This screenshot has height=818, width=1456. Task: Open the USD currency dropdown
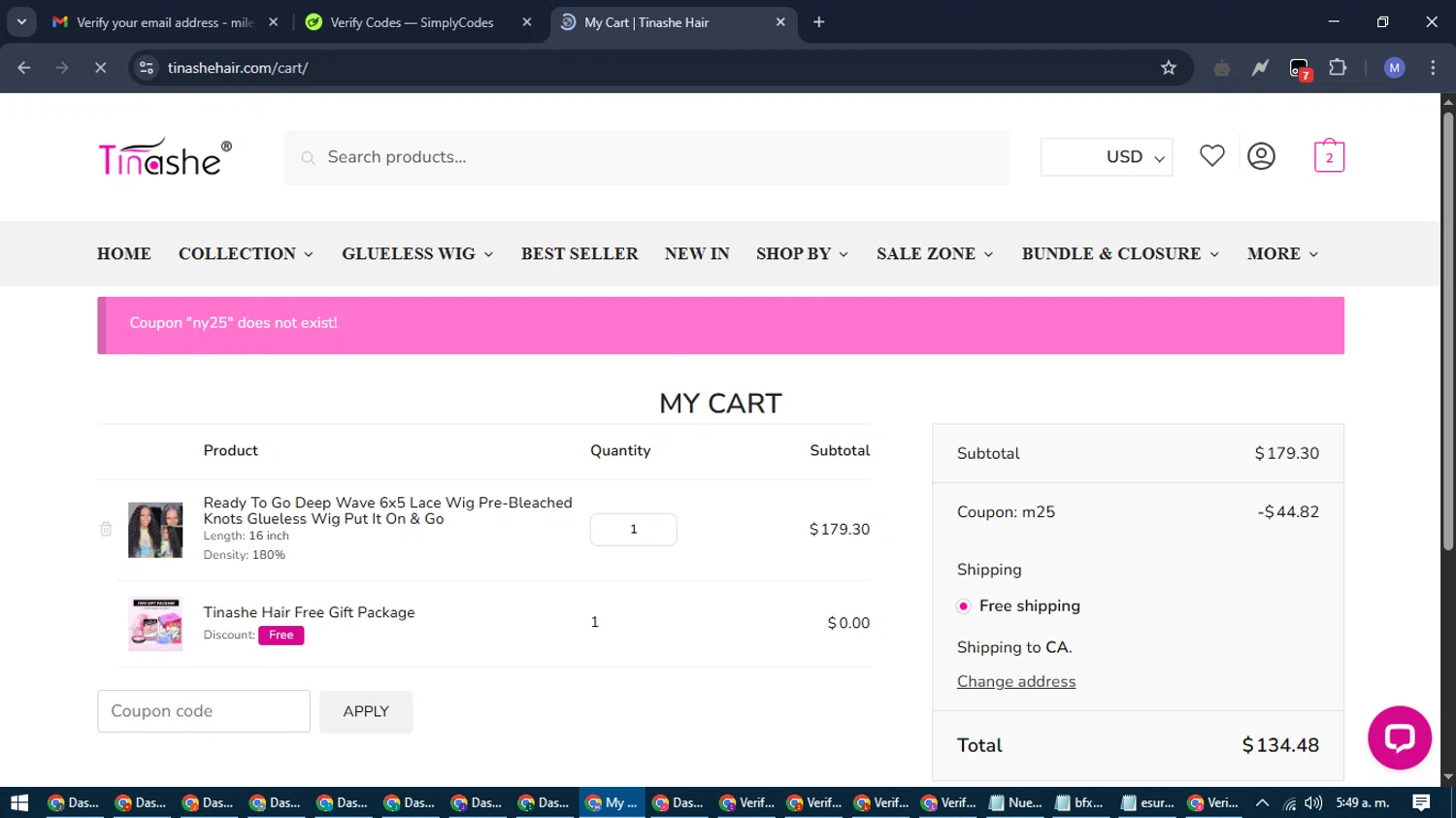tap(1107, 157)
